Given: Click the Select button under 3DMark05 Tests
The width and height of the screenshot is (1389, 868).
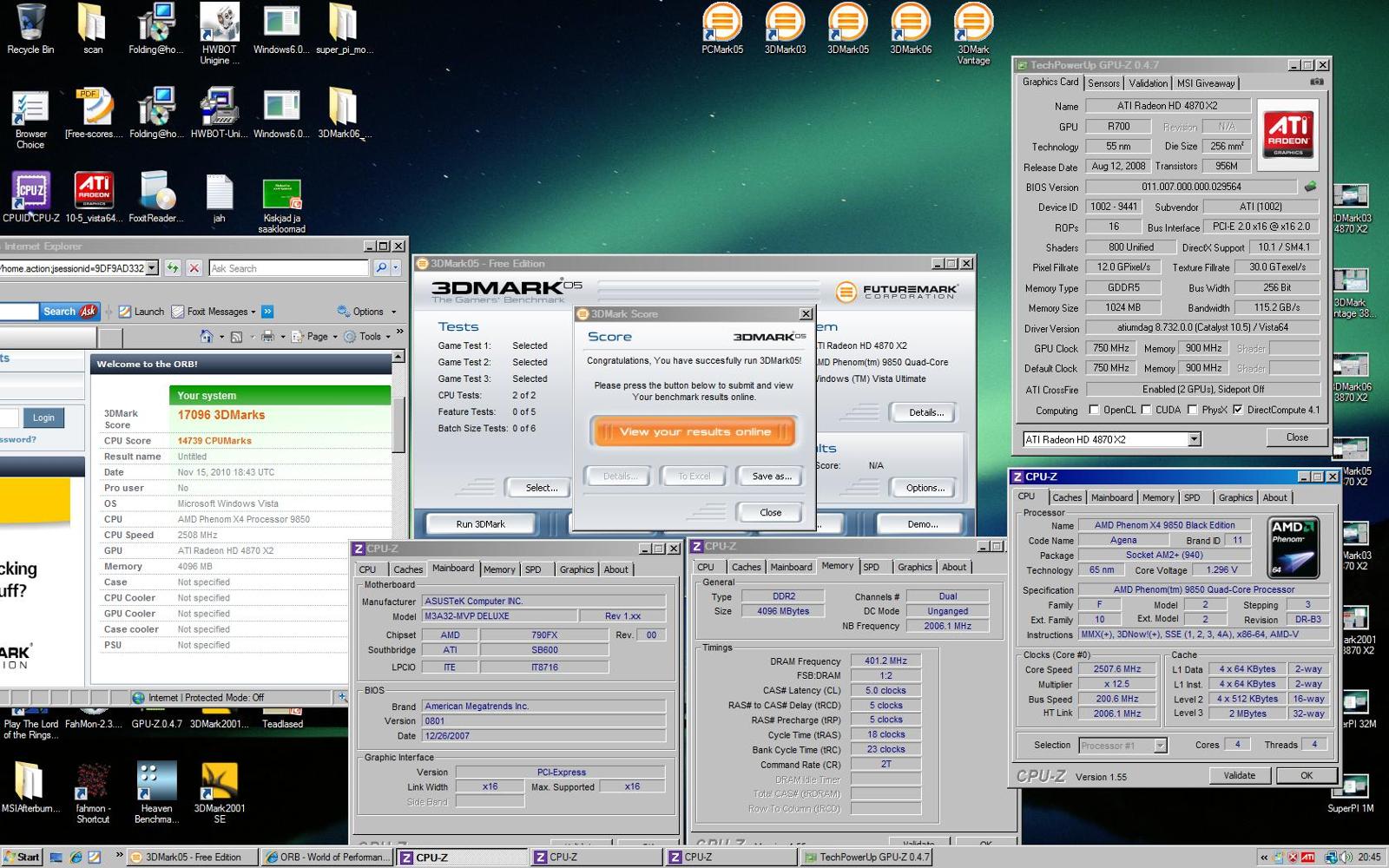Looking at the screenshot, I should (x=541, y=488).
